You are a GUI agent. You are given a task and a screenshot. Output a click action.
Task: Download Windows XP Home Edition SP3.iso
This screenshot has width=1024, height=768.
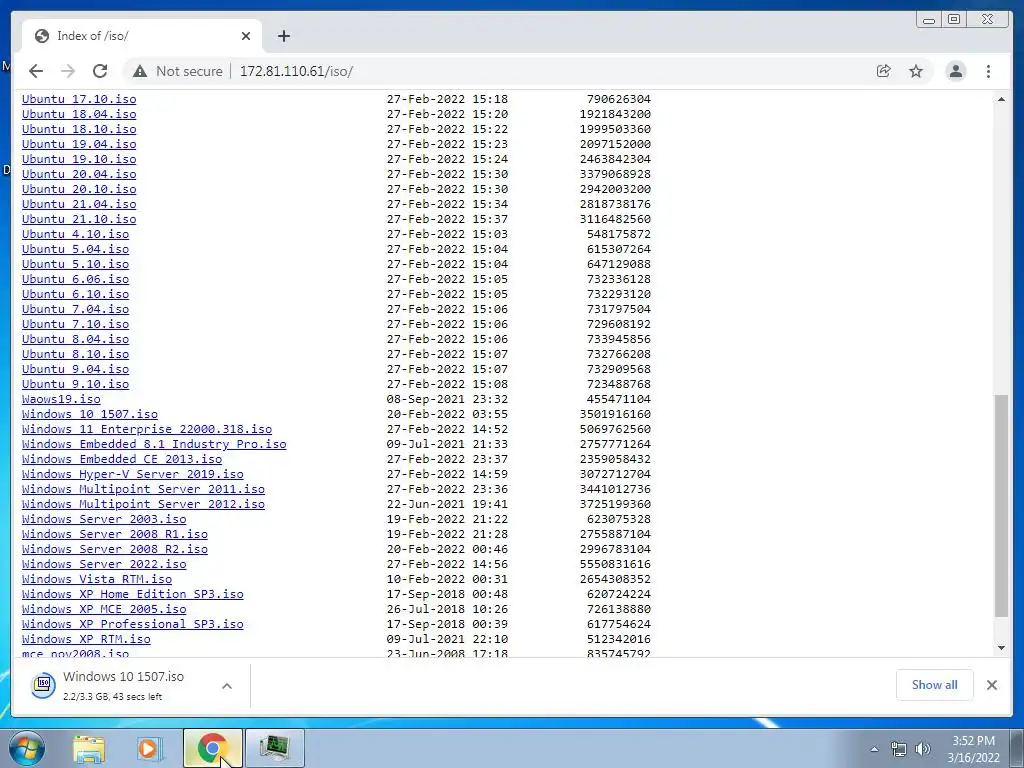click(x=133, y=595)
